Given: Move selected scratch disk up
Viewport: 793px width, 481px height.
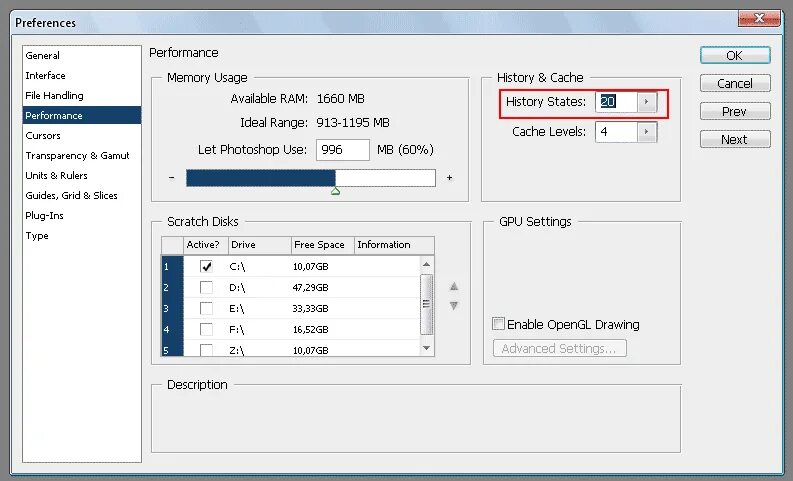Looking at the screenshot, I should point(454,287).
